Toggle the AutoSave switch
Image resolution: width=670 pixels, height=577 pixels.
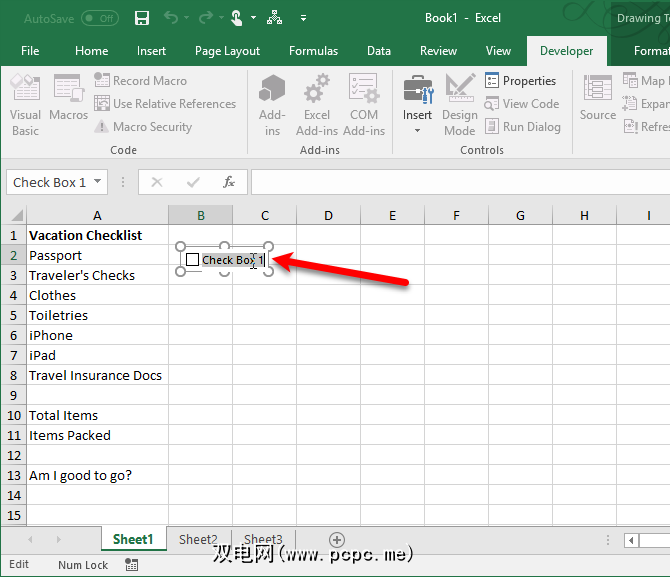coord(99,18)
